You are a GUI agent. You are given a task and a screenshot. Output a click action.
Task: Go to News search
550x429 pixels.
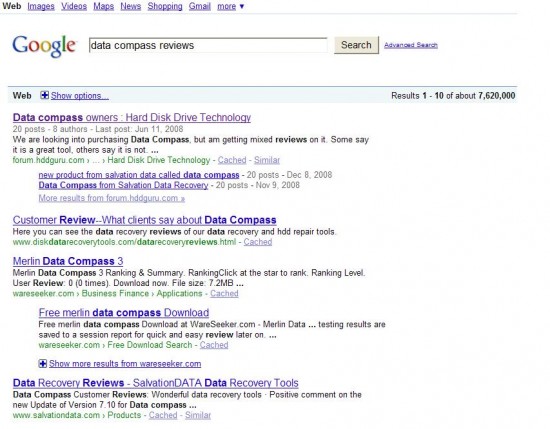pos(130,6)
